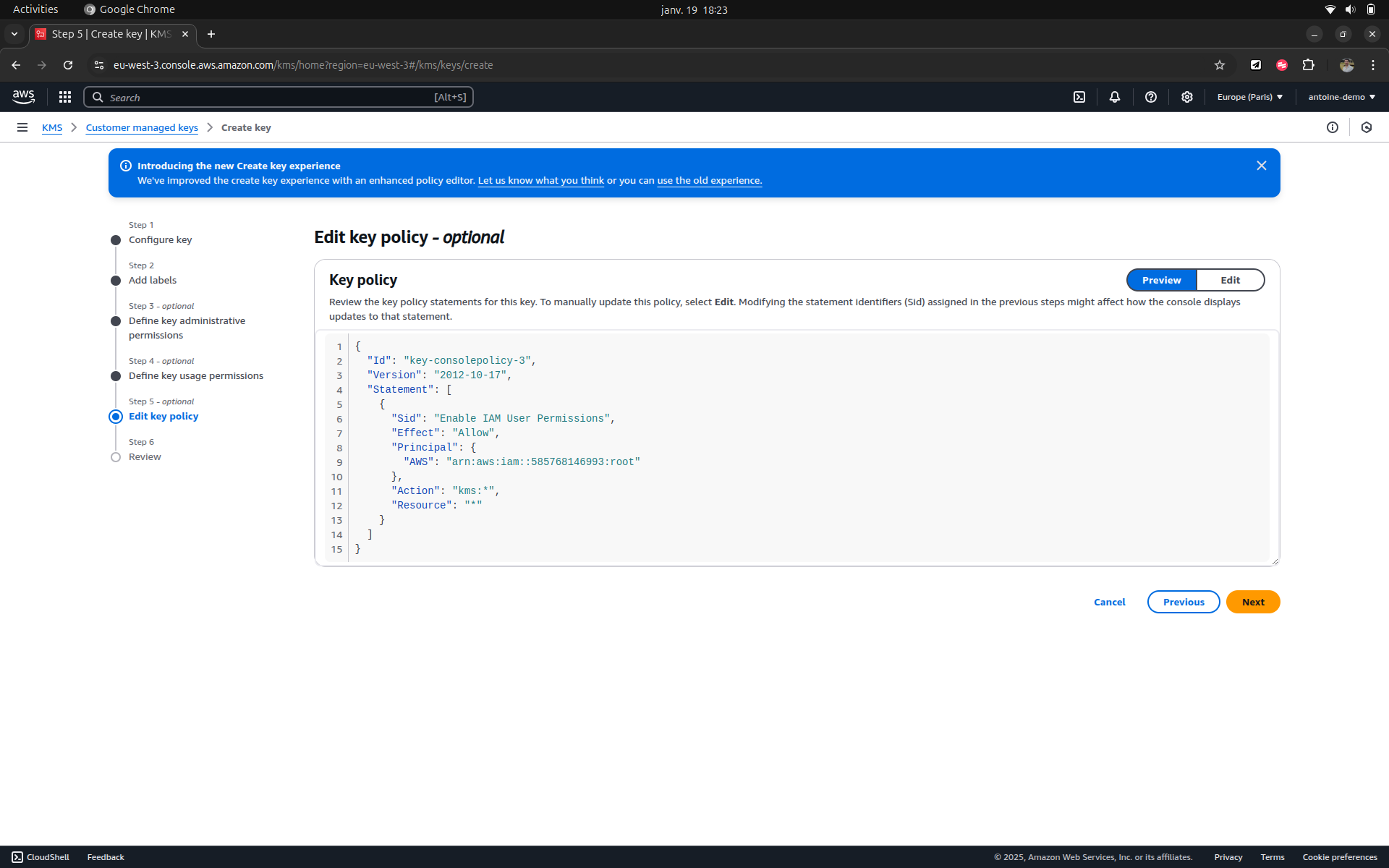
Task: Click the AWS logo home icon
Action: click(x=23, y=97)
